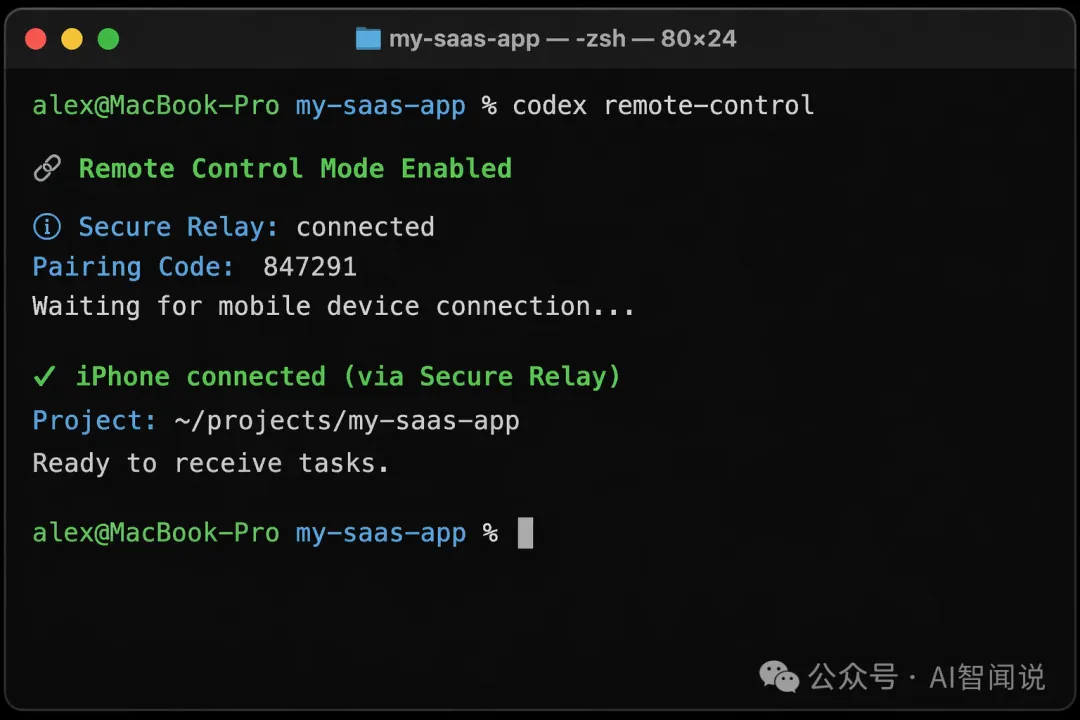Image resolution: width=1080 pixels, height=720 pixels.
Task: Click the yellow minimize window button
Action: (72, 39)
